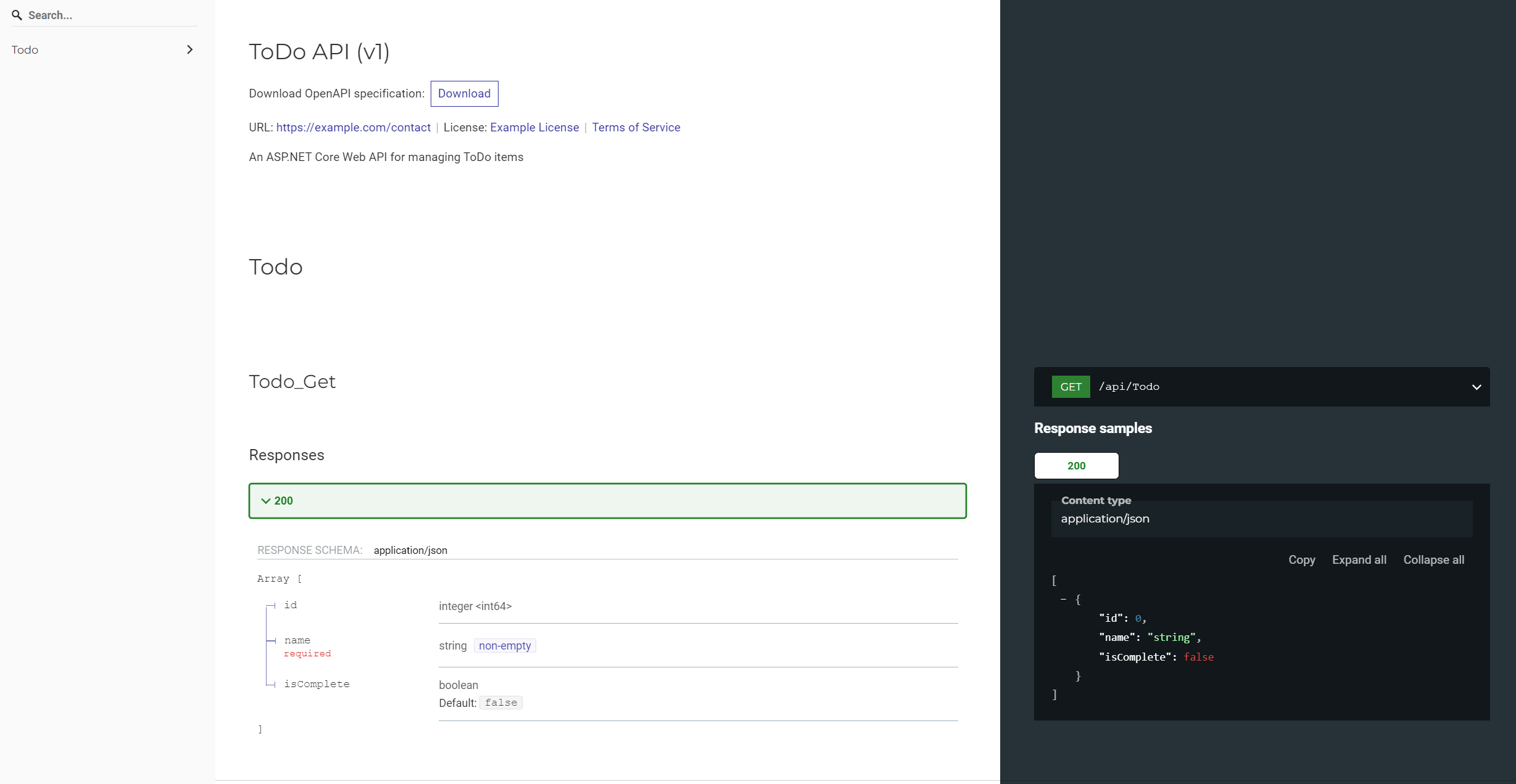Click the Copy response sample icon
Image resolution: width=1516 pixels, height=784 pixels.
pos(1302,559)
